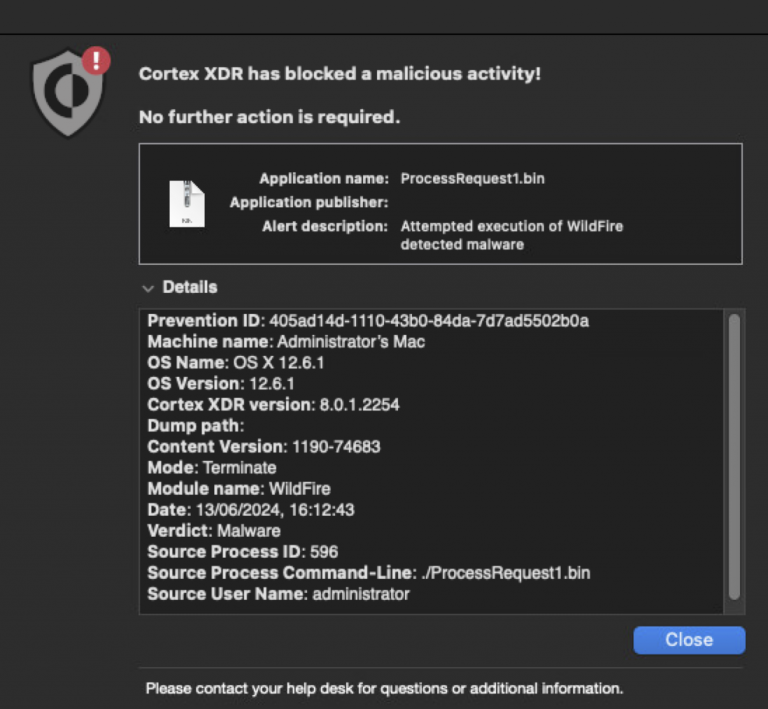Click the Machine name line
The image size is (768, 709).
click(x=286, y=342)
